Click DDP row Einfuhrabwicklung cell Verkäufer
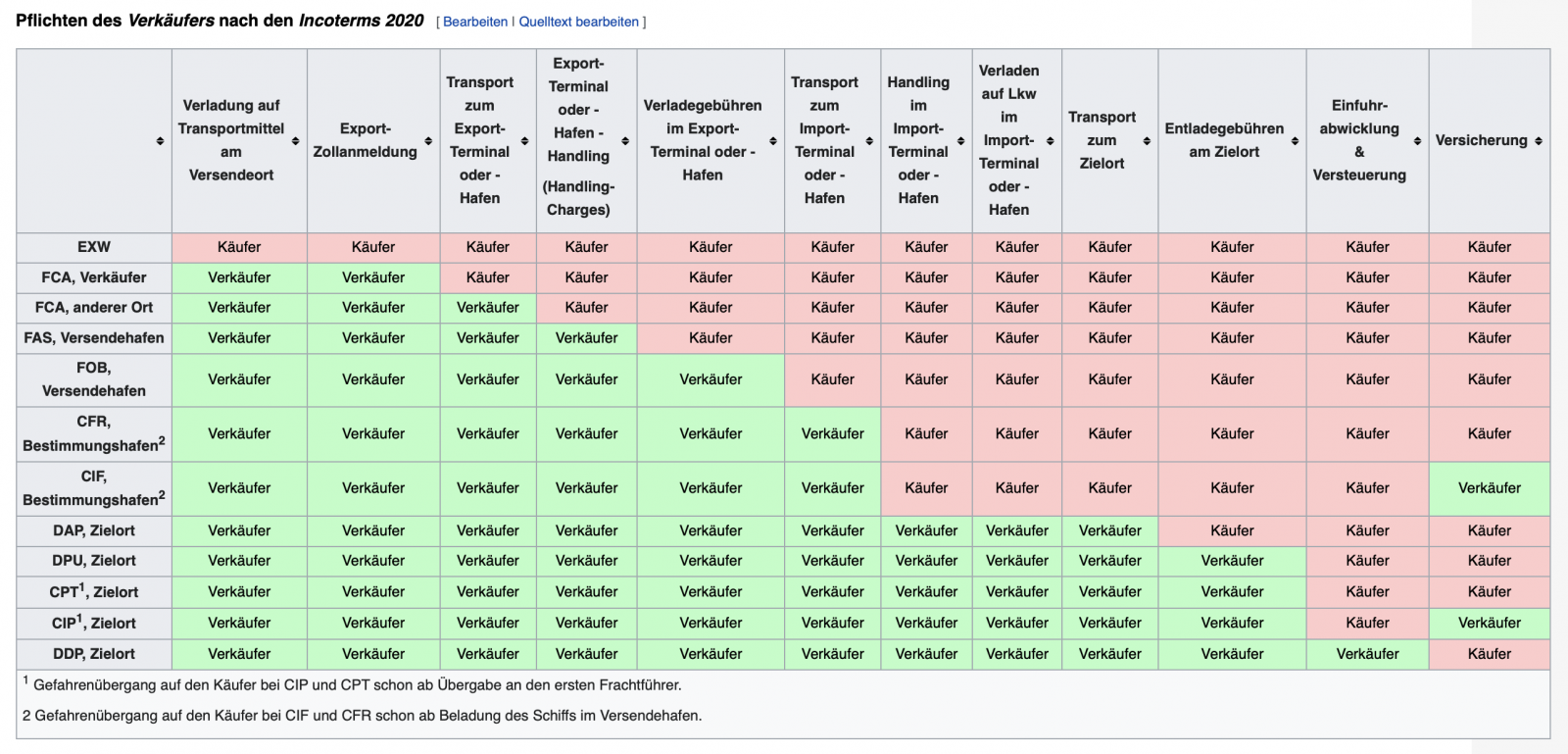 [1367, 654]
